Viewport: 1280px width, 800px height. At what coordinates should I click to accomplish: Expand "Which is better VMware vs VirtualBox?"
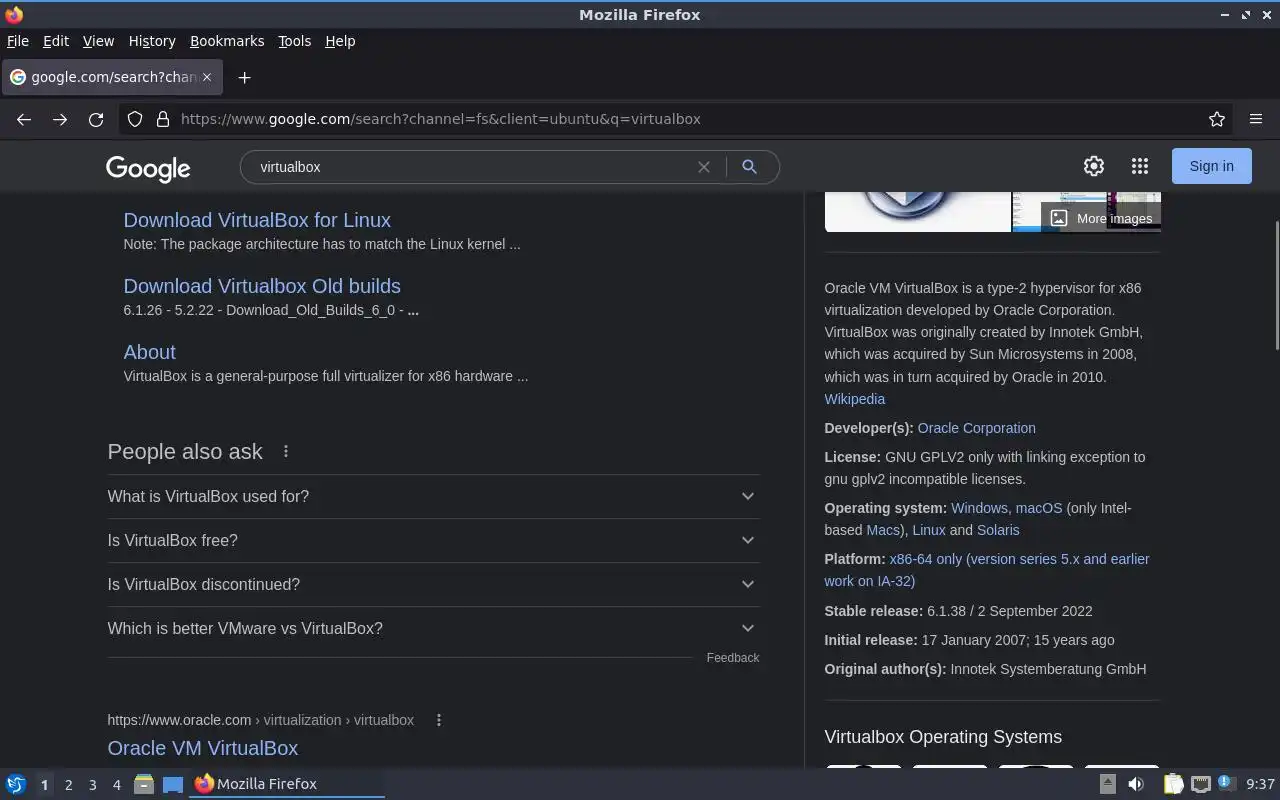pyautogui.click(x=433, y=628)
